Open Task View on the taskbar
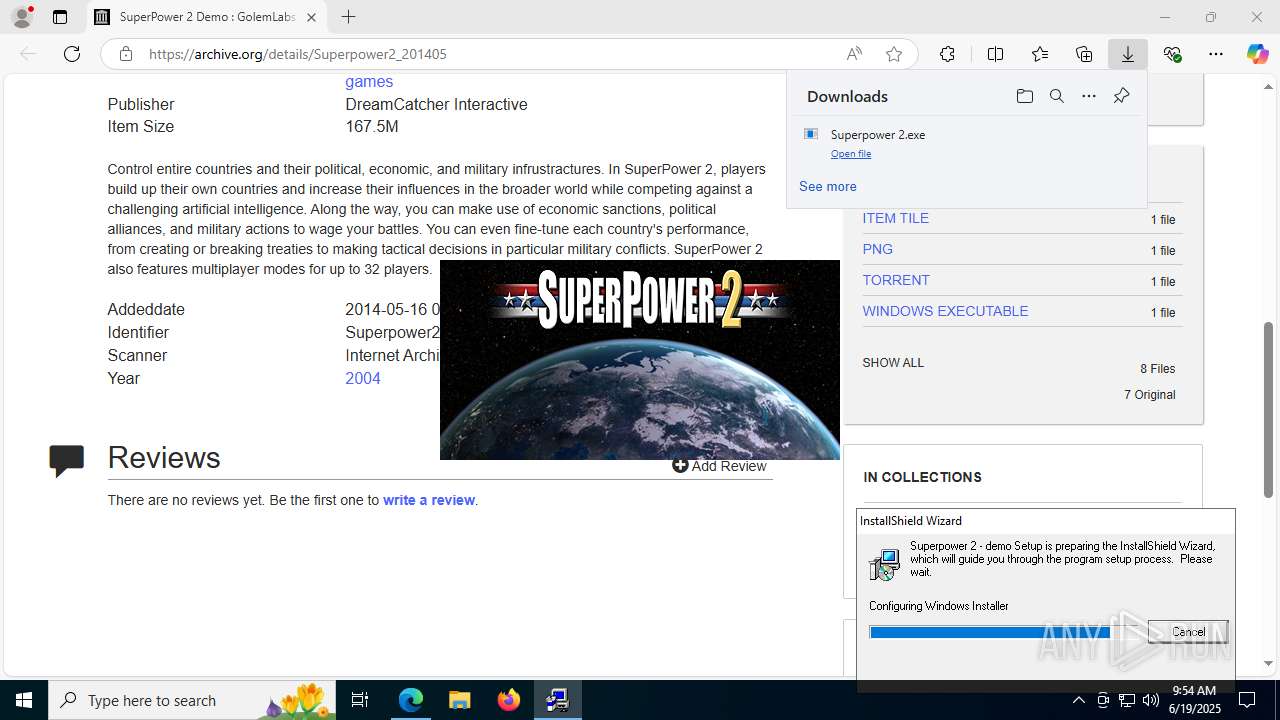The width and height of the screenshot is (1280, 720). pyautogui.click(x=360, y=700)
